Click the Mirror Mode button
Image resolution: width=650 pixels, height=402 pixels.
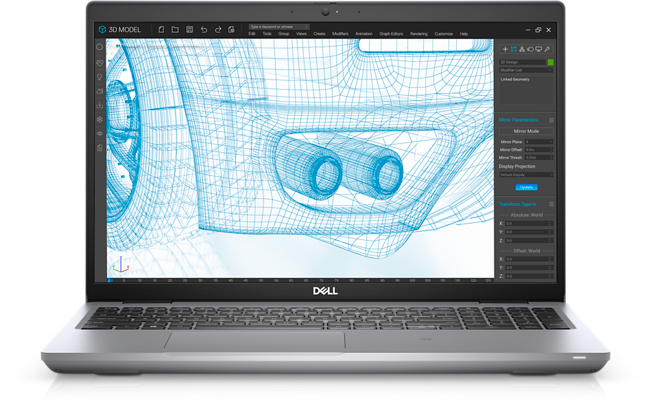(526, 131)
